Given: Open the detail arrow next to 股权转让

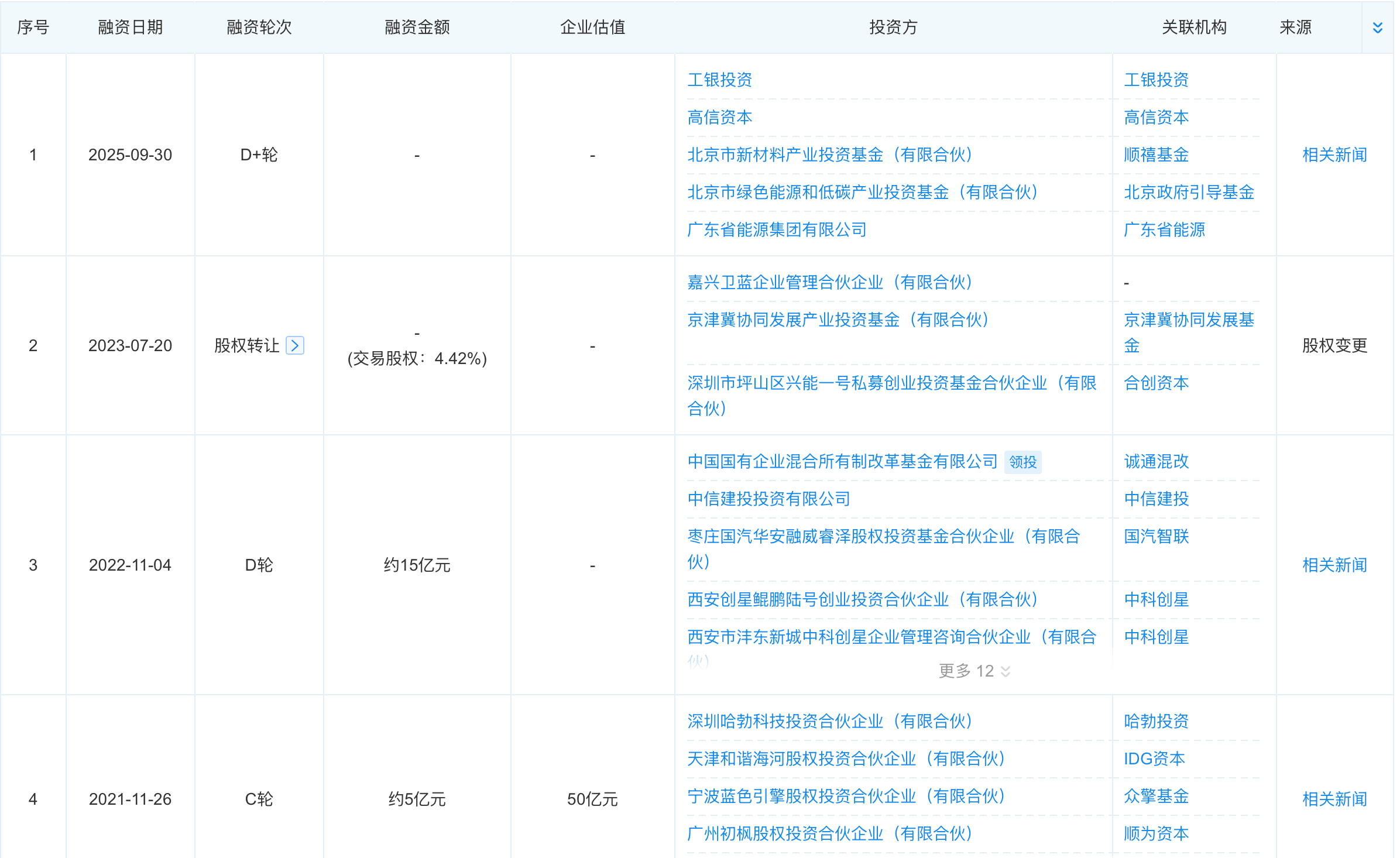Looking at the screenshot, I should pos(295,346).
